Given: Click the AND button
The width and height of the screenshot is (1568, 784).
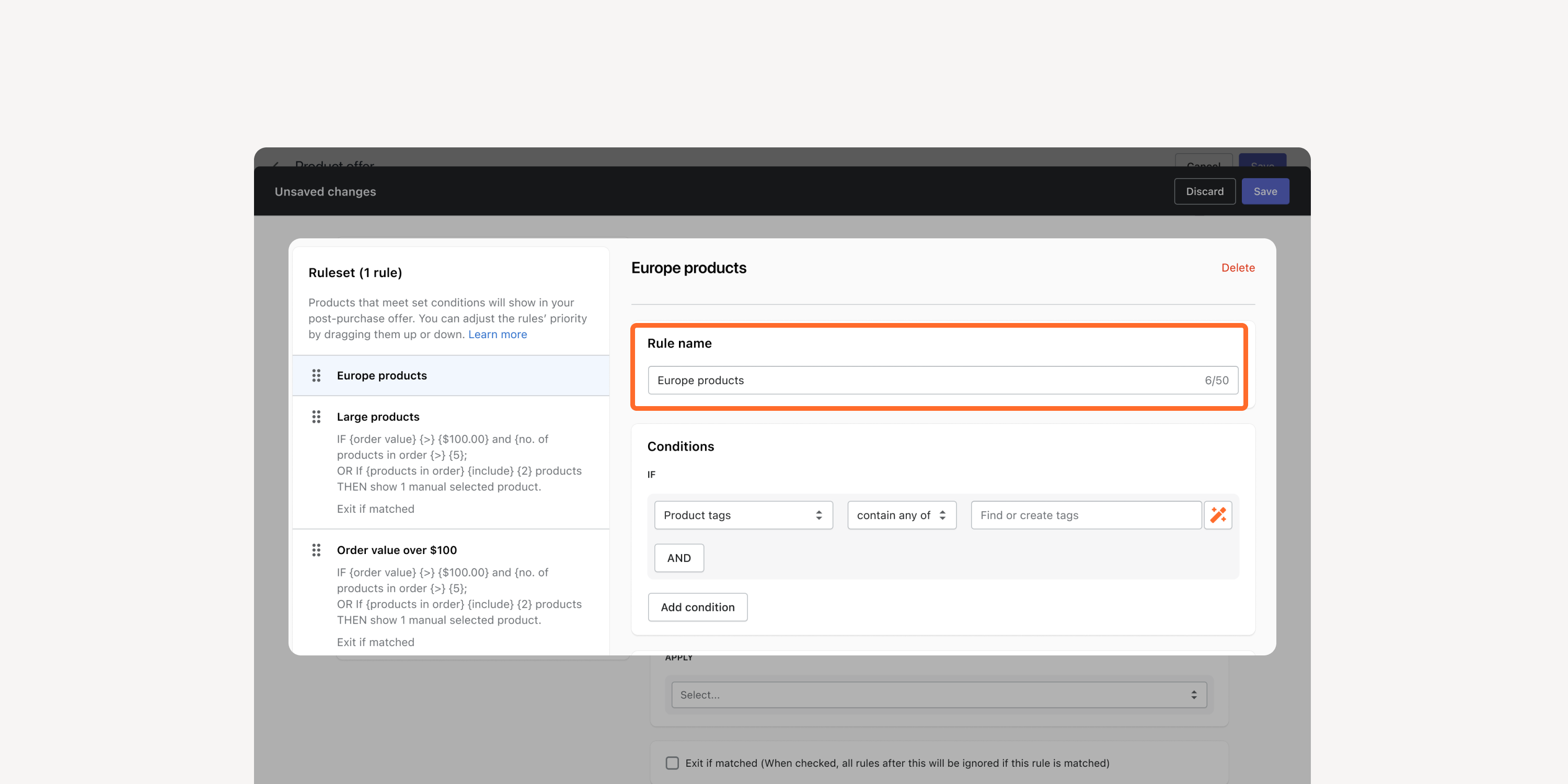Looking at the screenshot, I should tap(679, 558).
